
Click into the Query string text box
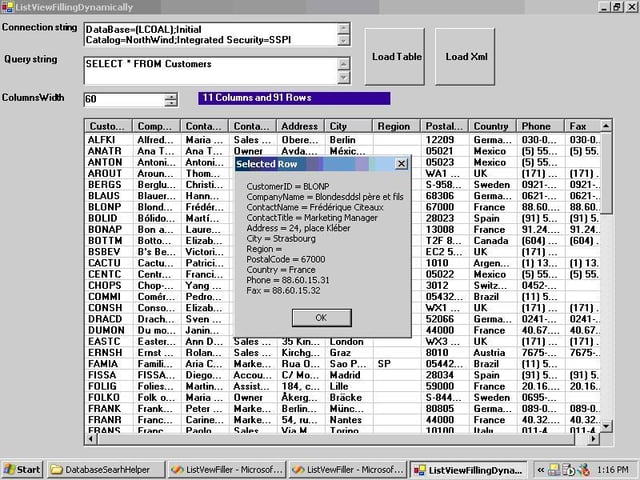[x=211, y=71]
